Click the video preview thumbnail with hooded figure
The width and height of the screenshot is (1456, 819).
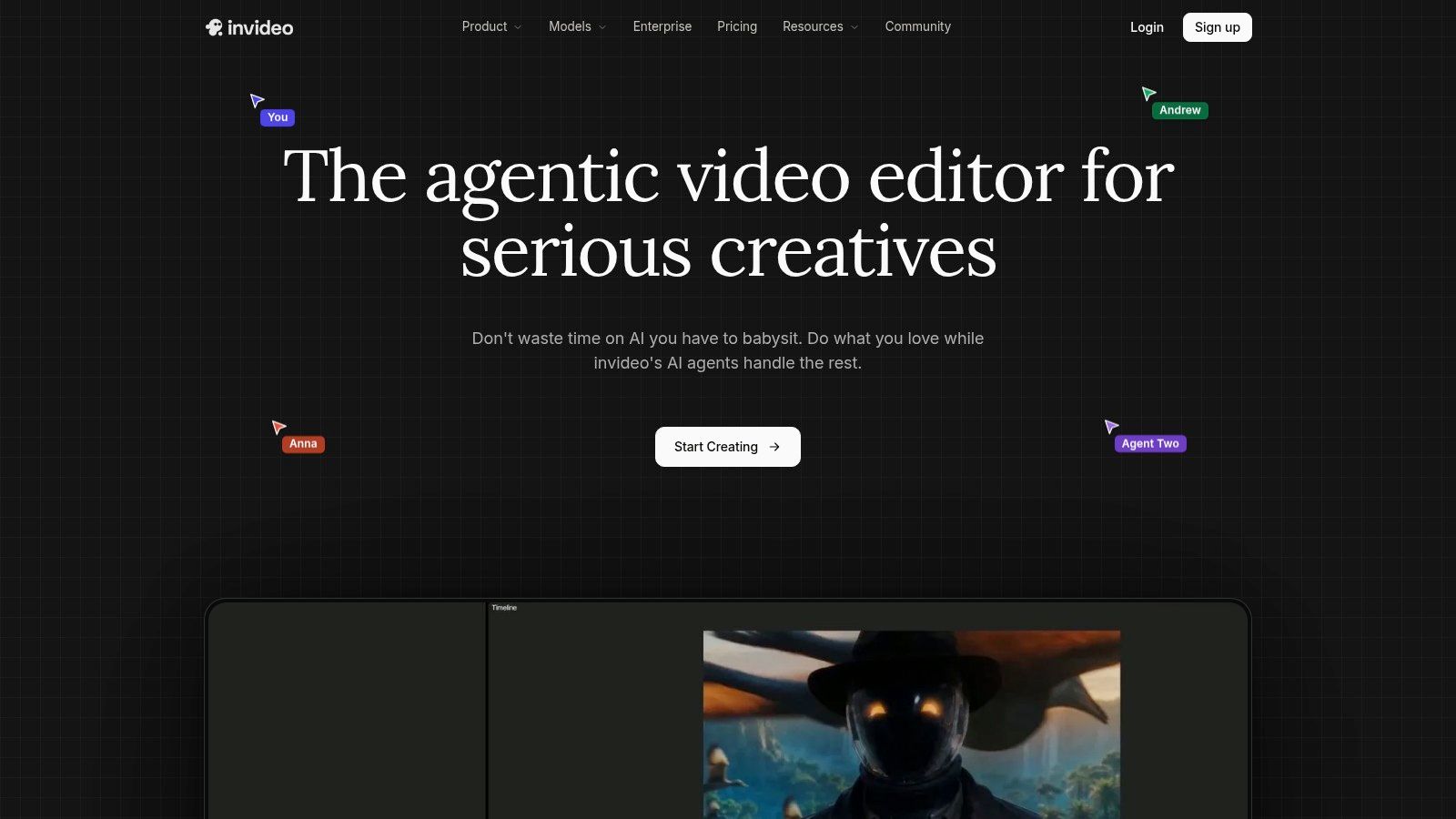click(x=912, y=724)
